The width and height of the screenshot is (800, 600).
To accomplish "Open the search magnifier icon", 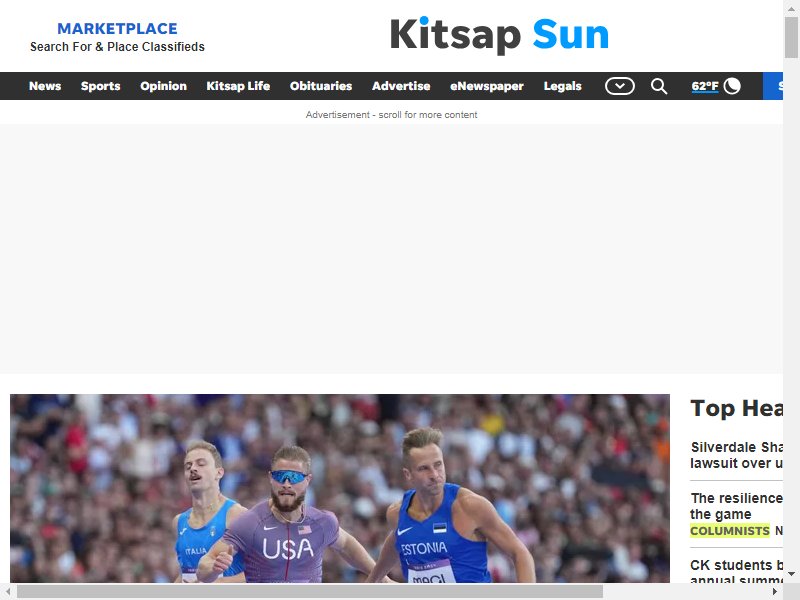I will coord(659,86).
